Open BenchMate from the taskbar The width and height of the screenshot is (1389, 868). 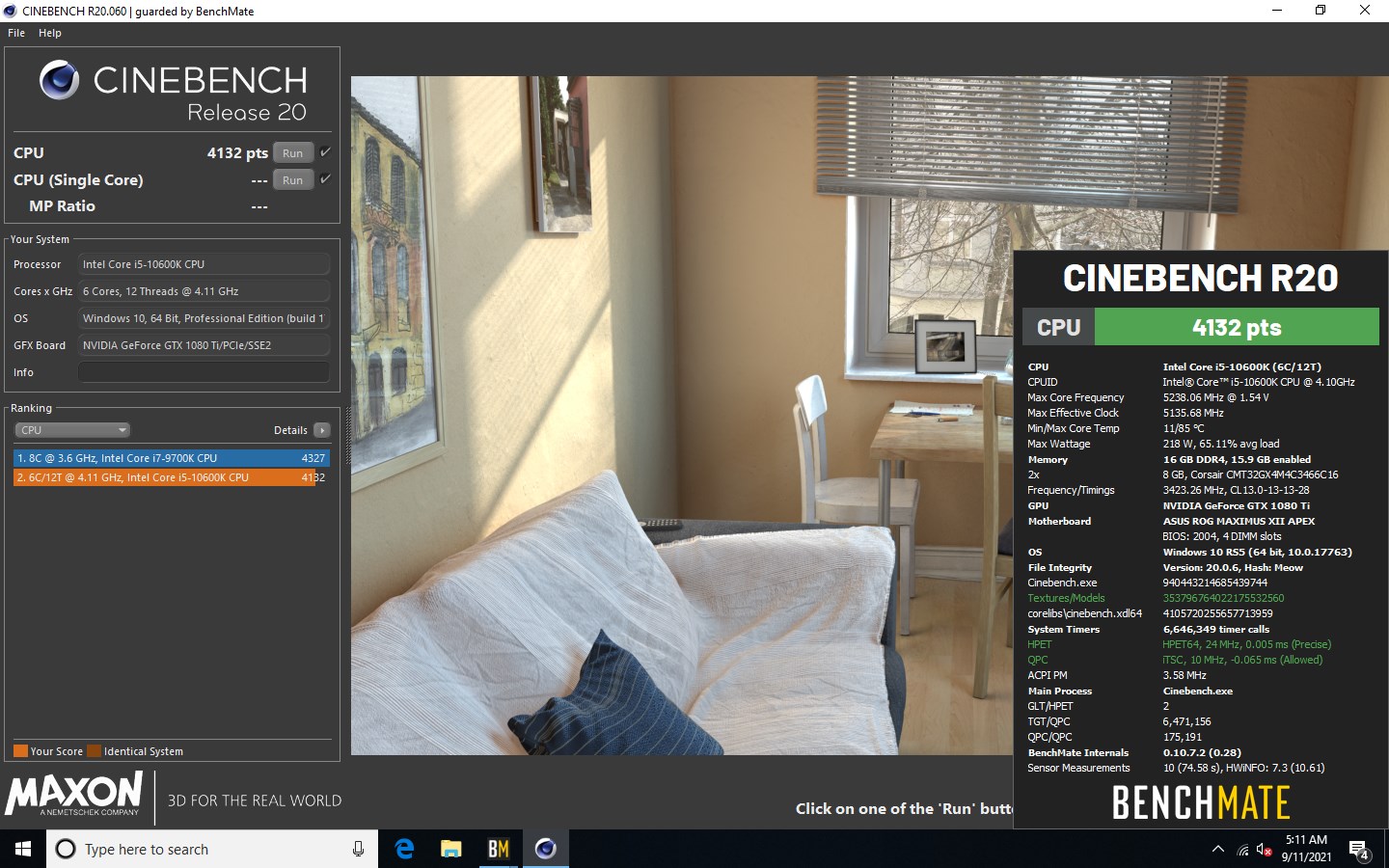498,849
